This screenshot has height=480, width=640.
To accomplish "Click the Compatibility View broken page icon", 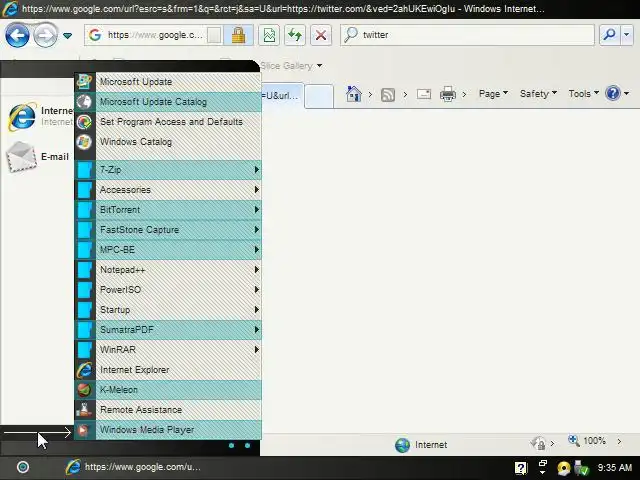I will click(x=269, y=35).
